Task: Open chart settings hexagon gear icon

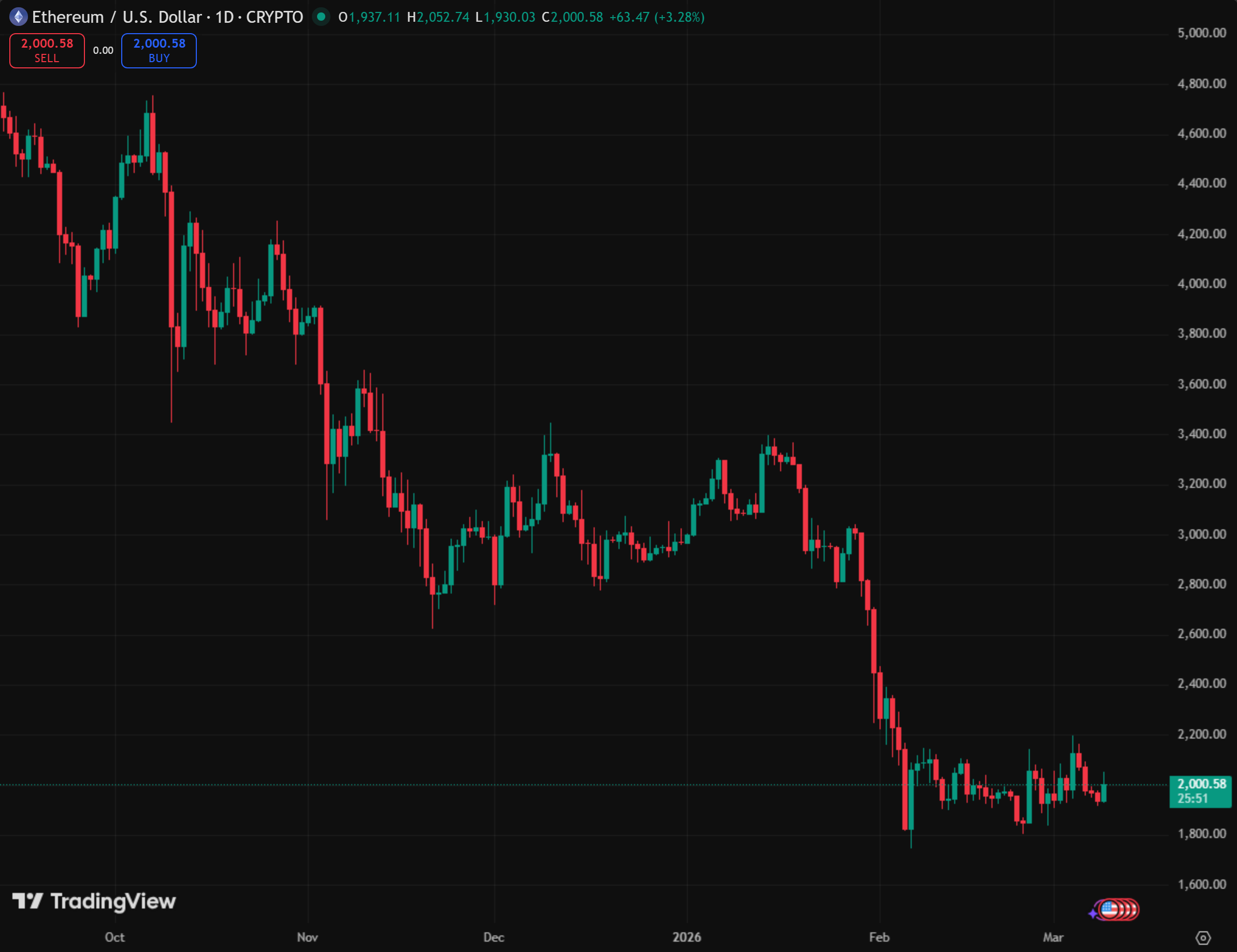Action: (1202, 938)
